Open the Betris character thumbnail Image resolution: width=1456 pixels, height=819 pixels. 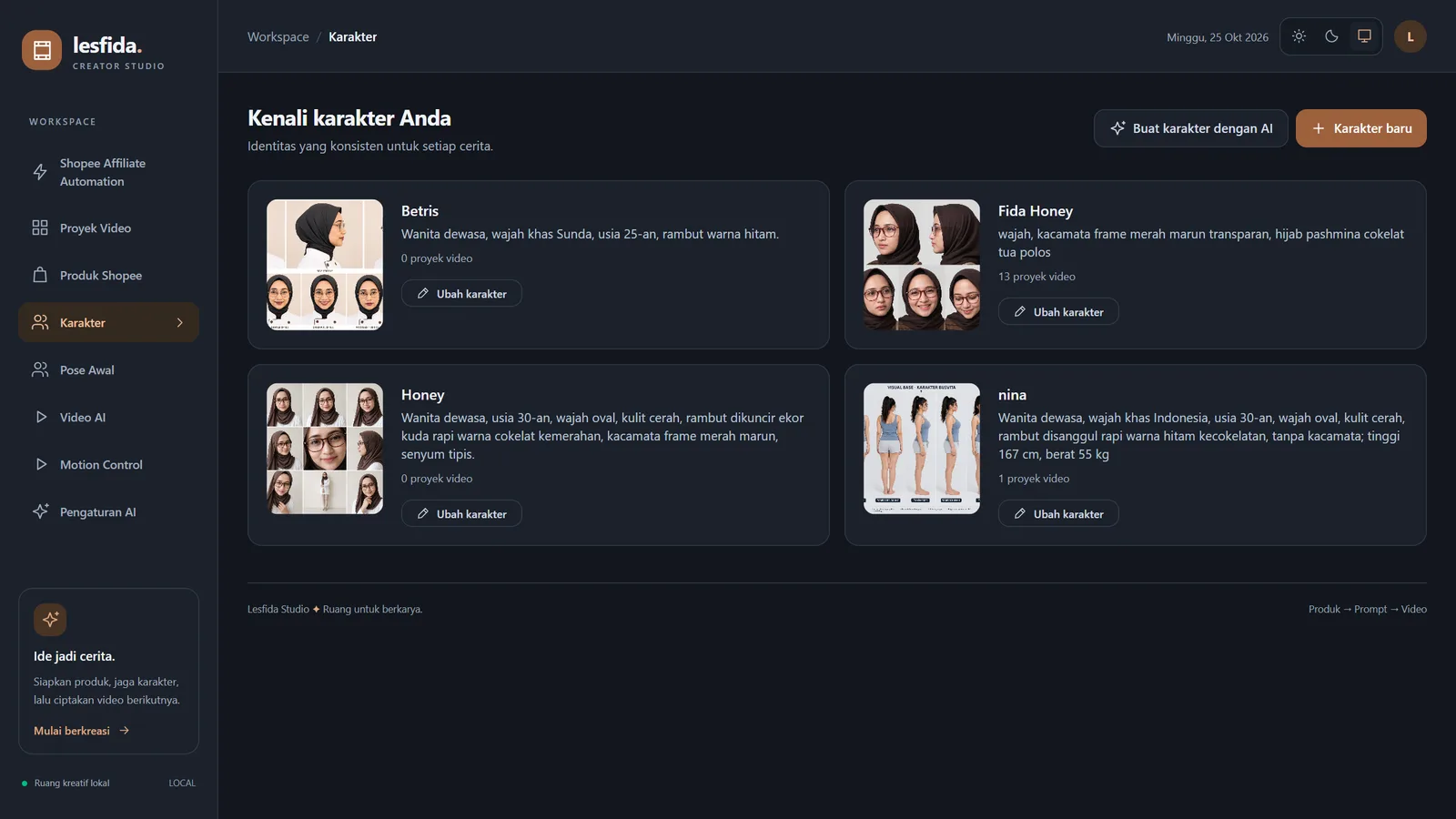point(325,265)
